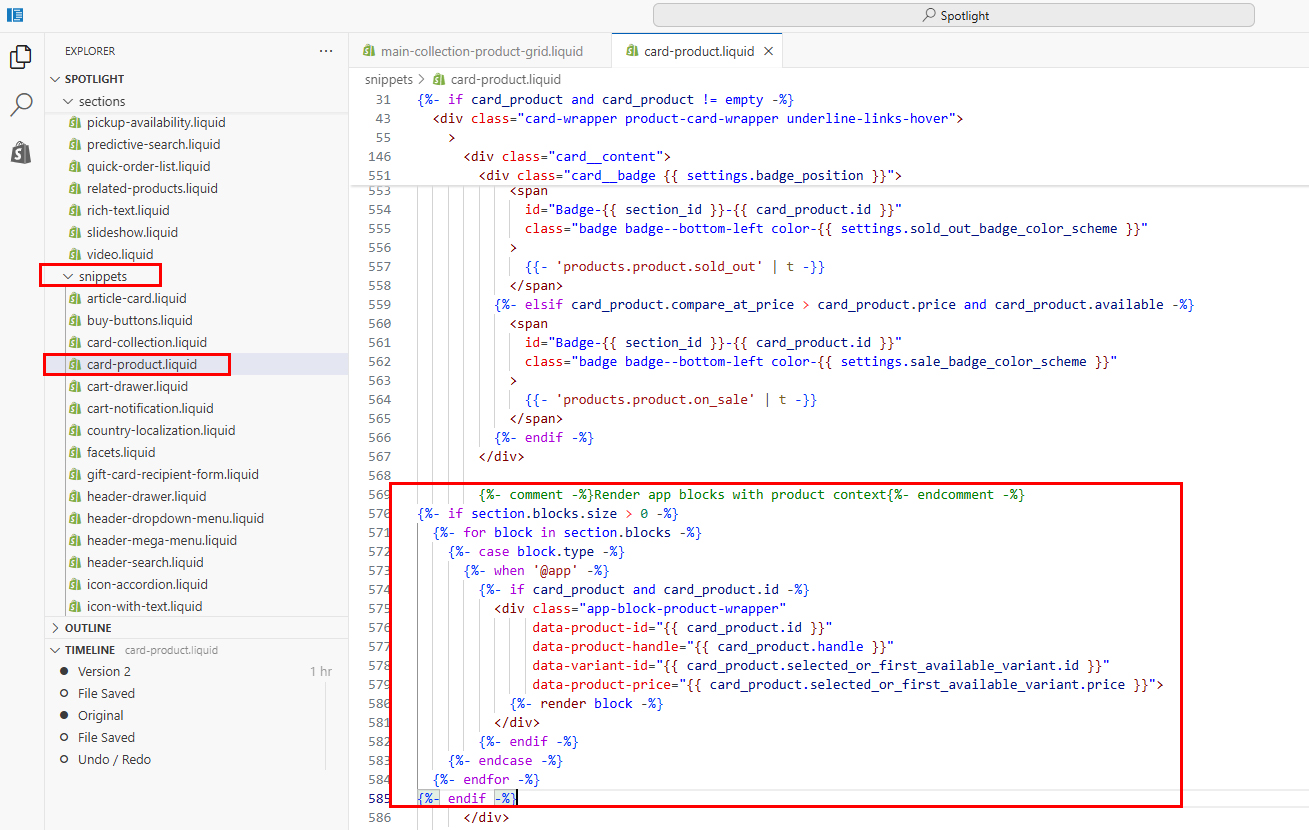Select the Version 2 timeline entry
Viewport: 1309px width, 830px height.
(104, 672)
